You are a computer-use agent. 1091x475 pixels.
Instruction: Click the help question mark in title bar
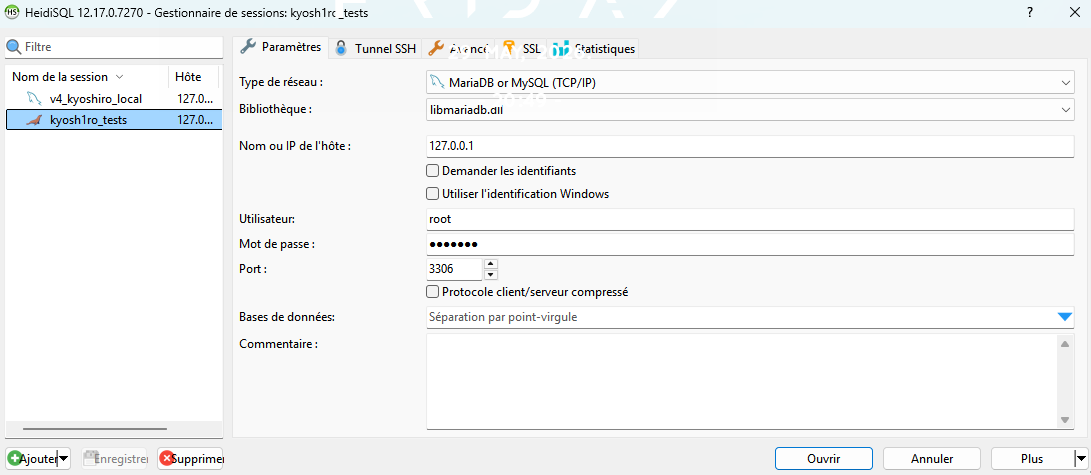tap(1029, 13)
